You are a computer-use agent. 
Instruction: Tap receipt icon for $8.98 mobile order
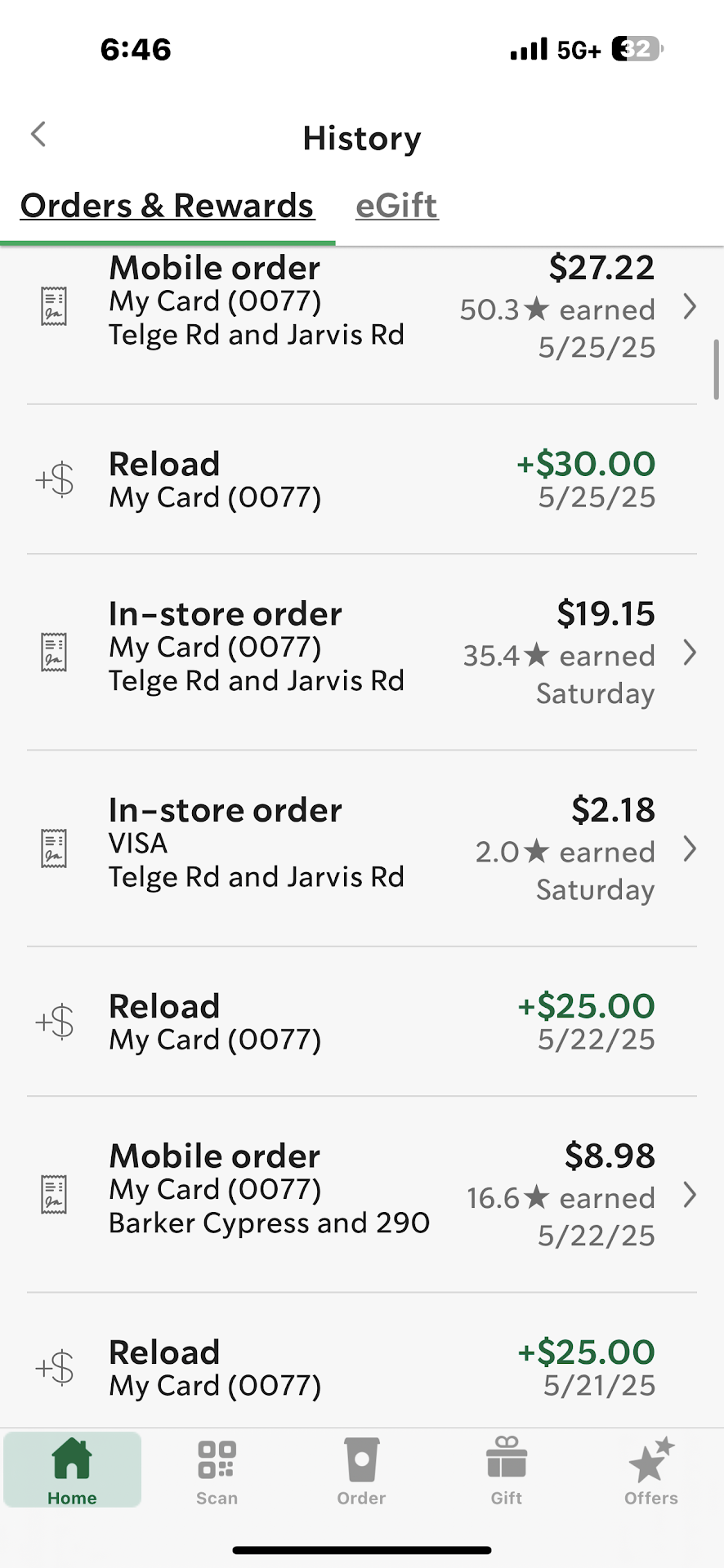(54, 1195)
